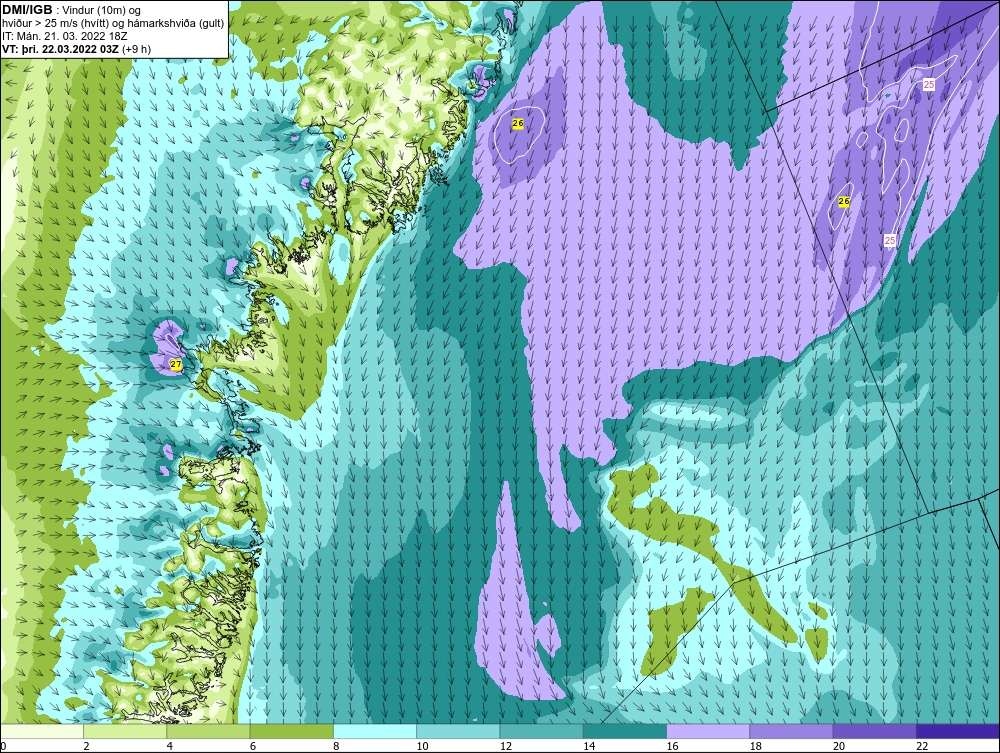Click the yellow 26 label in the northeast purple band
Screen dimensions: 1000x753
click(x=844, y=201)
